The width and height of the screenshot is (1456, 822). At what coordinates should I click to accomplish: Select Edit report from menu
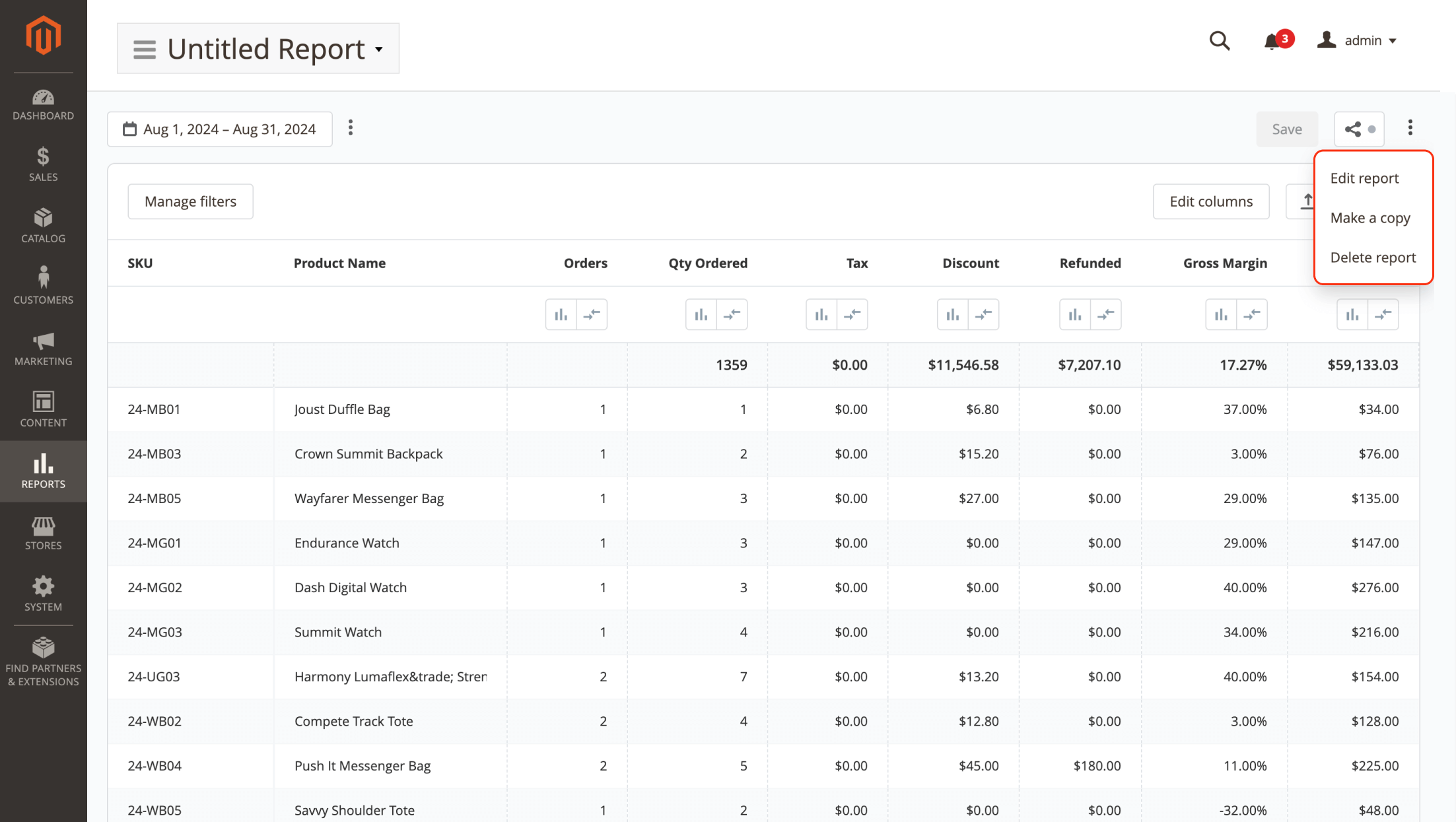tap(1364, 178)
